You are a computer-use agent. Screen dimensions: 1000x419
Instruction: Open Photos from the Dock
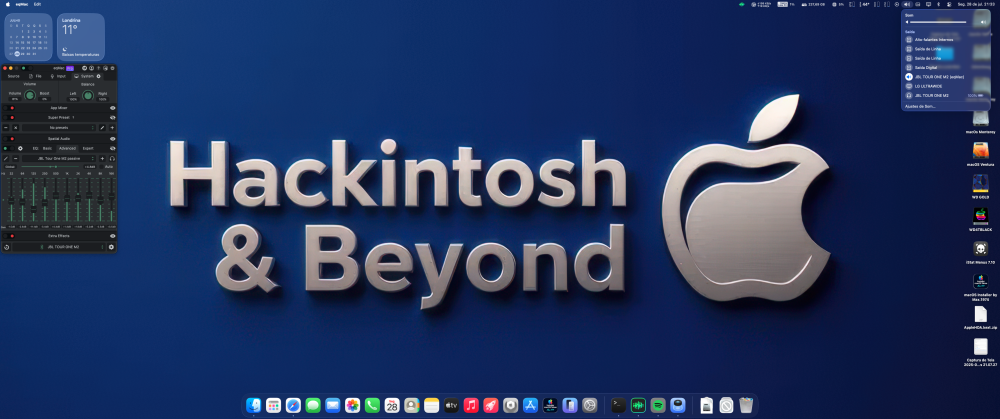pos(353,405)
